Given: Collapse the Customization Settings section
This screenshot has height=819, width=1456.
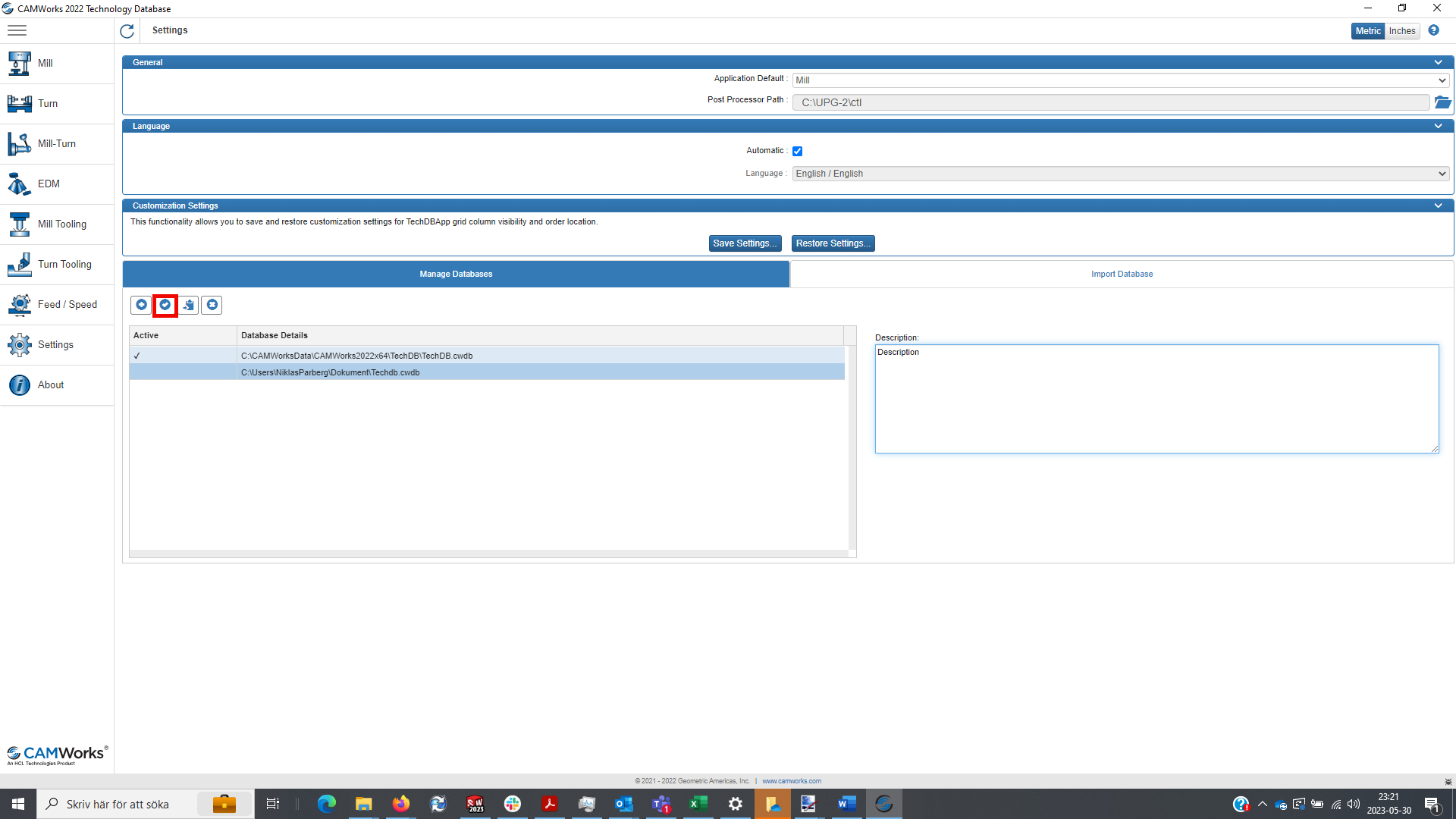Looking at the screenshot, I should coord(1438,206).
